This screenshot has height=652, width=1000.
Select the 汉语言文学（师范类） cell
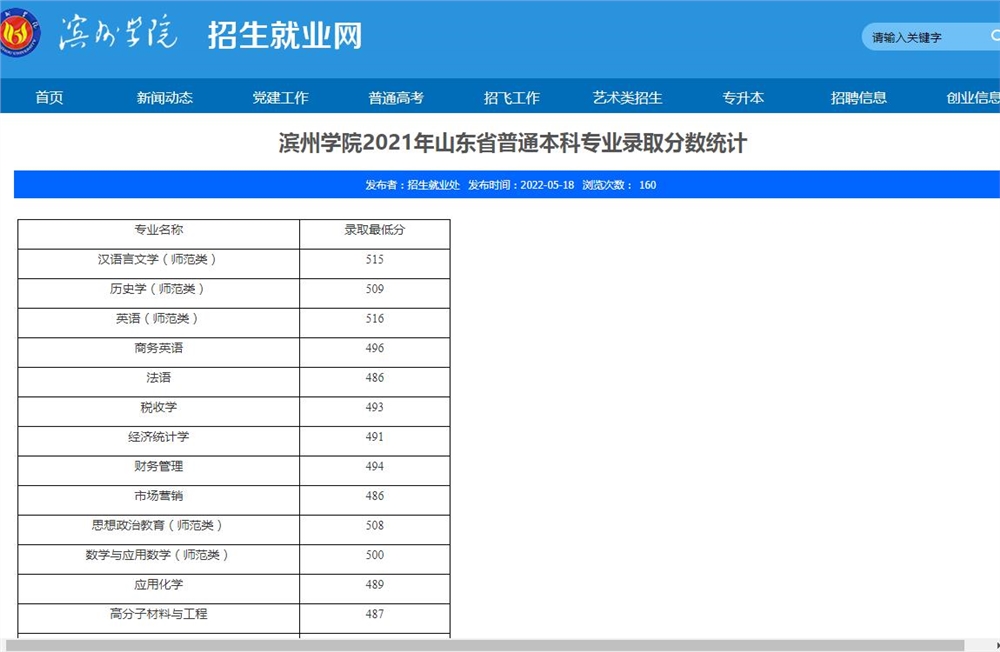[x=158, y=263]
